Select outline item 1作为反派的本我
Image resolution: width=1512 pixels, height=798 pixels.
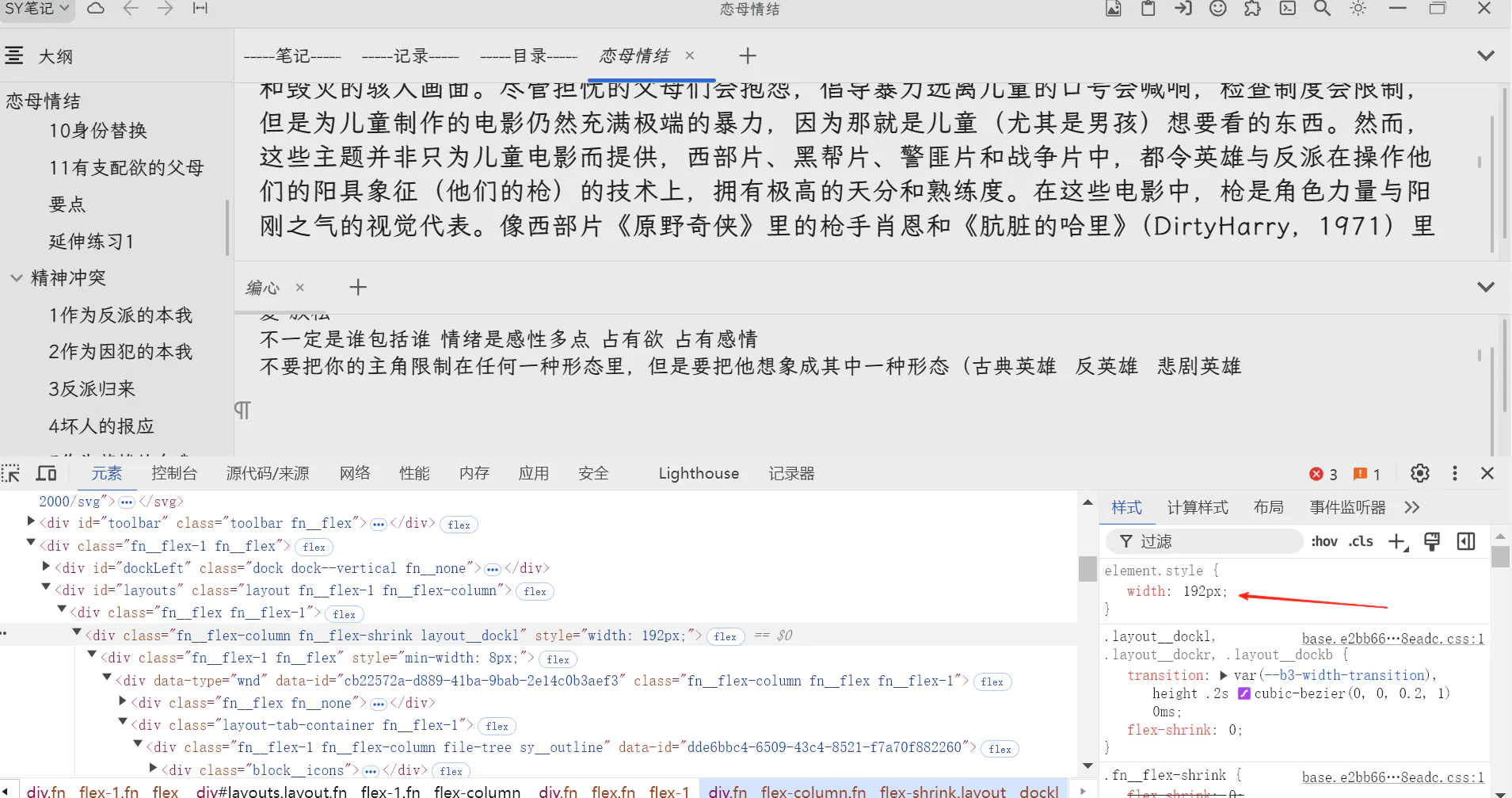coord(120,315)
